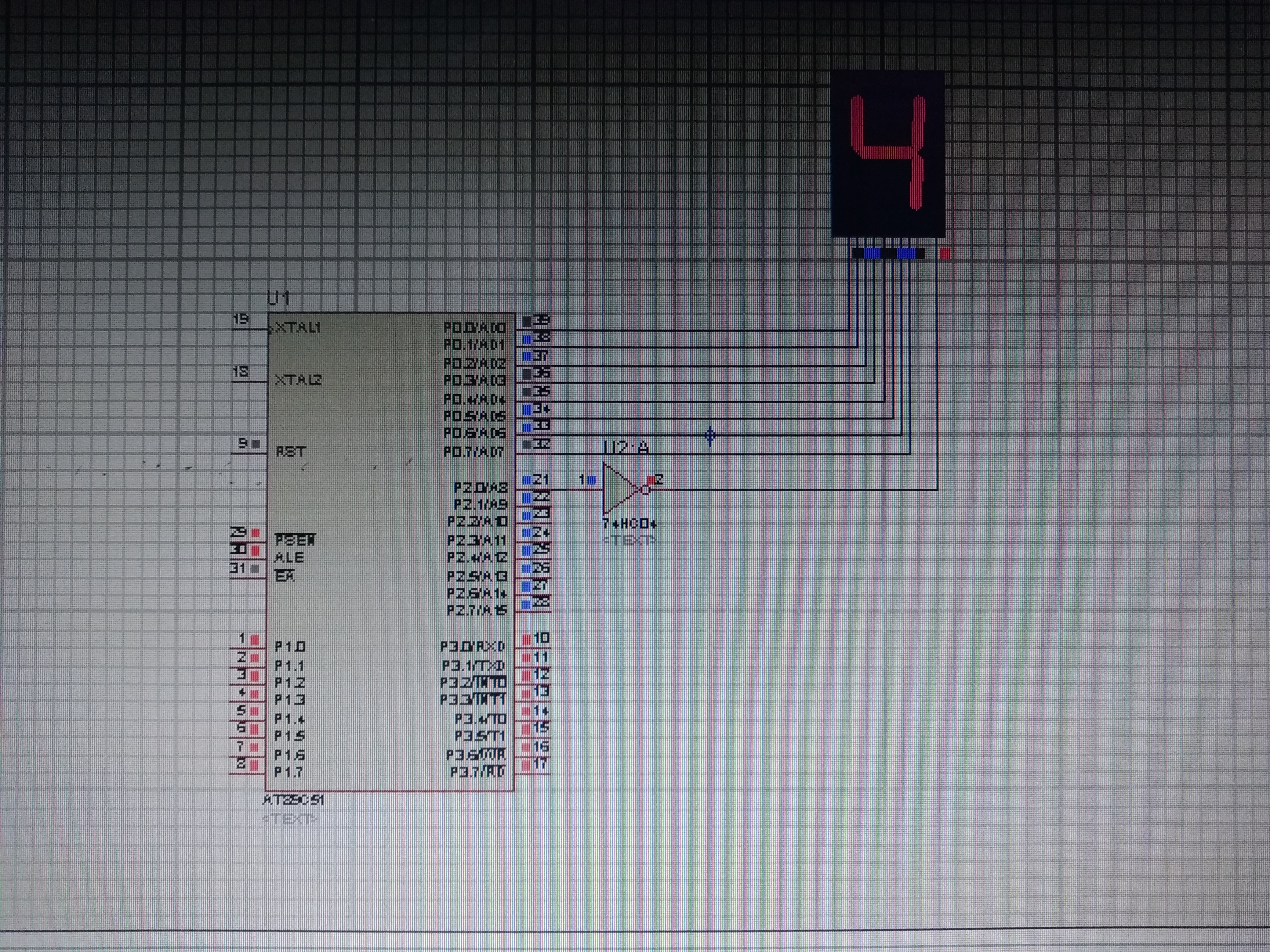Click the <TEXT> placeholder below AT89C51

tap(290, 818)
